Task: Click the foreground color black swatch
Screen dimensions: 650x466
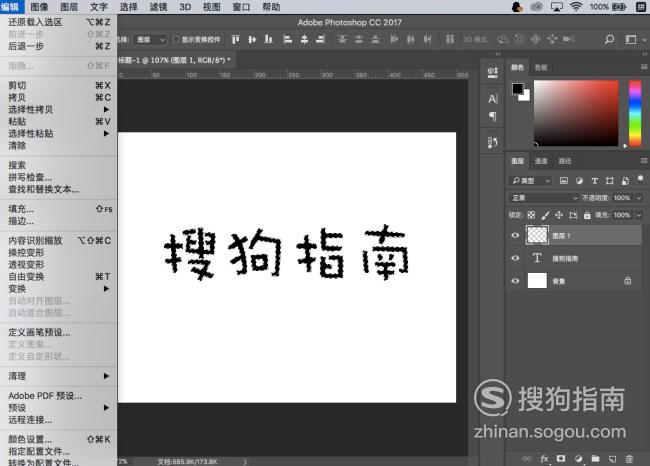Action: click(x=517, y=88)
